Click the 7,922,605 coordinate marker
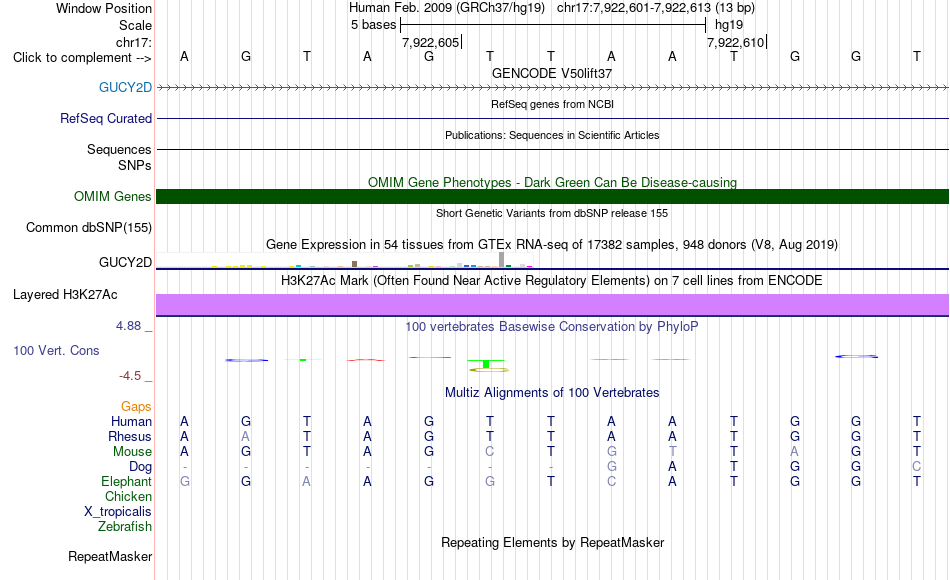Viewport: 950px width, 580px height. pyautogui.click(x=431, y=42)
